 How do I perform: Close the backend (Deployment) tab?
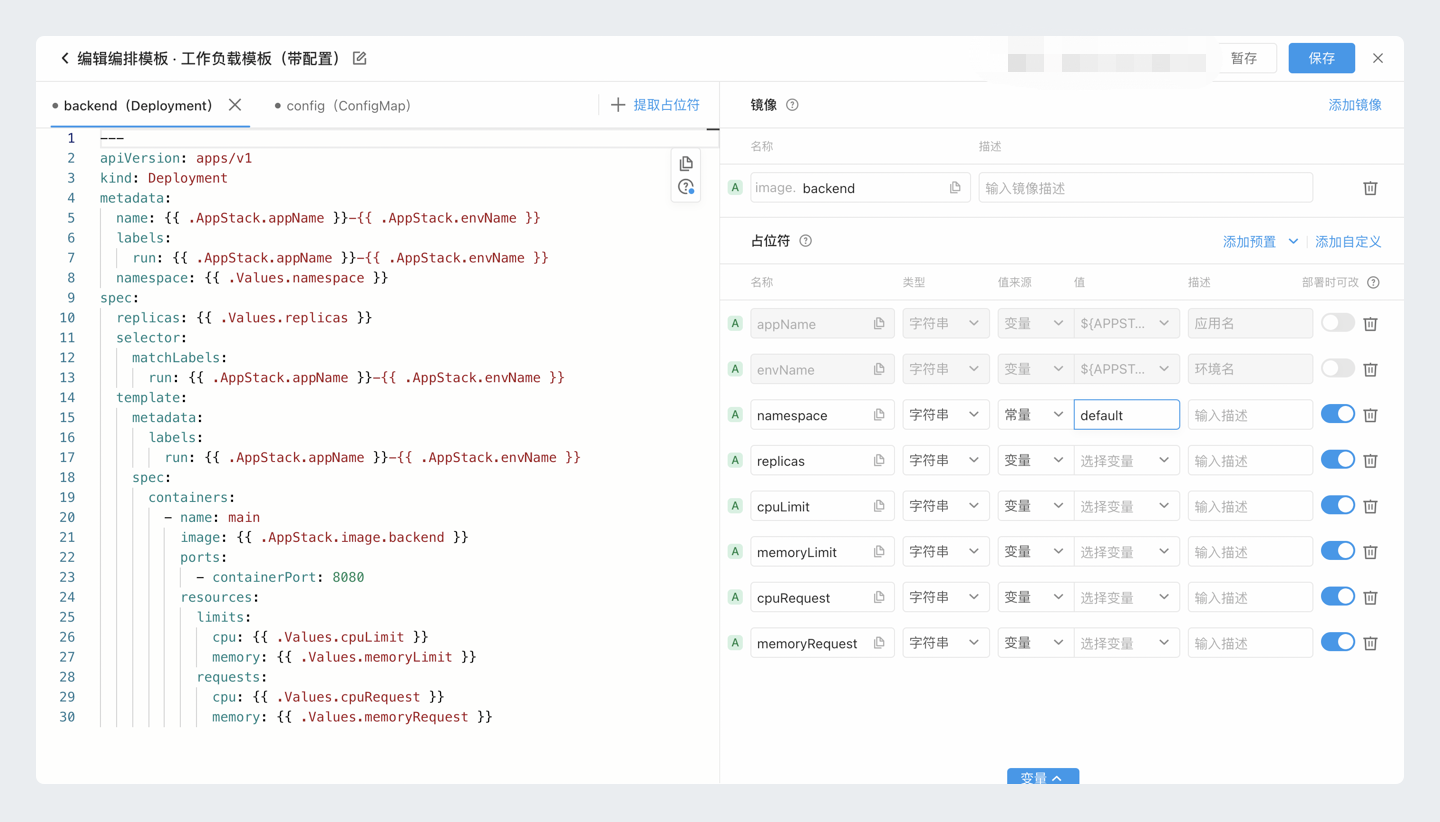click(235, 105)
